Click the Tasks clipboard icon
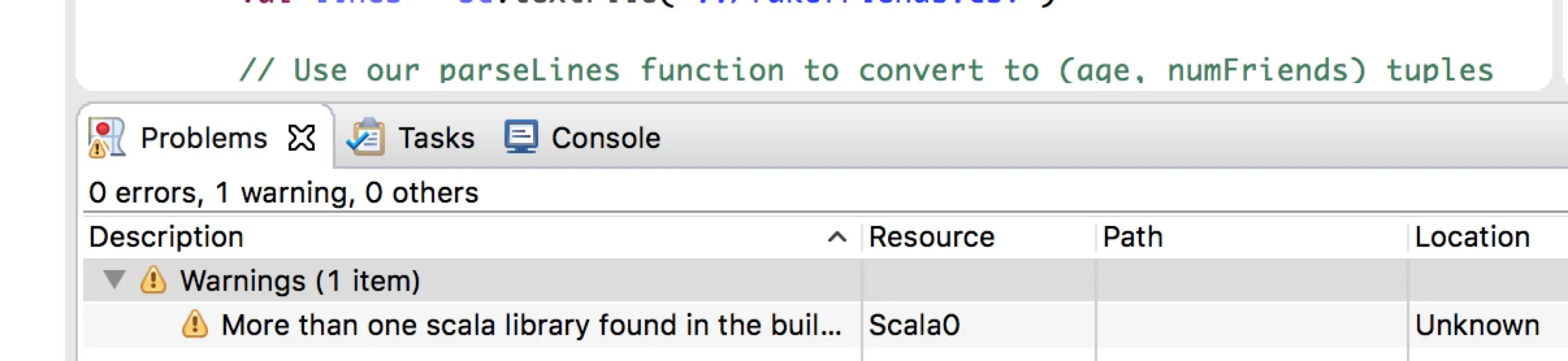 click(367, 137)
